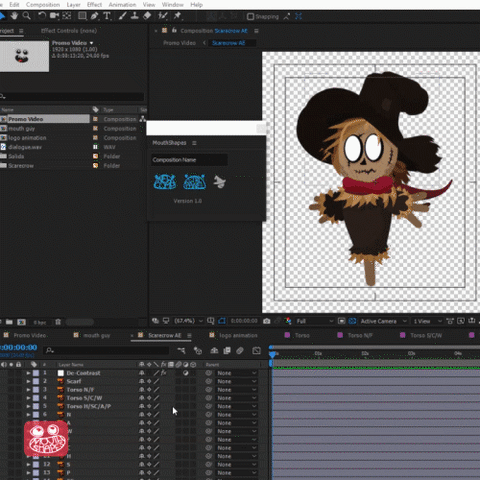This screenshot has width=480, height=480.
Task: Switch to Promo Video timeline tab
Action: click(29, 335)
